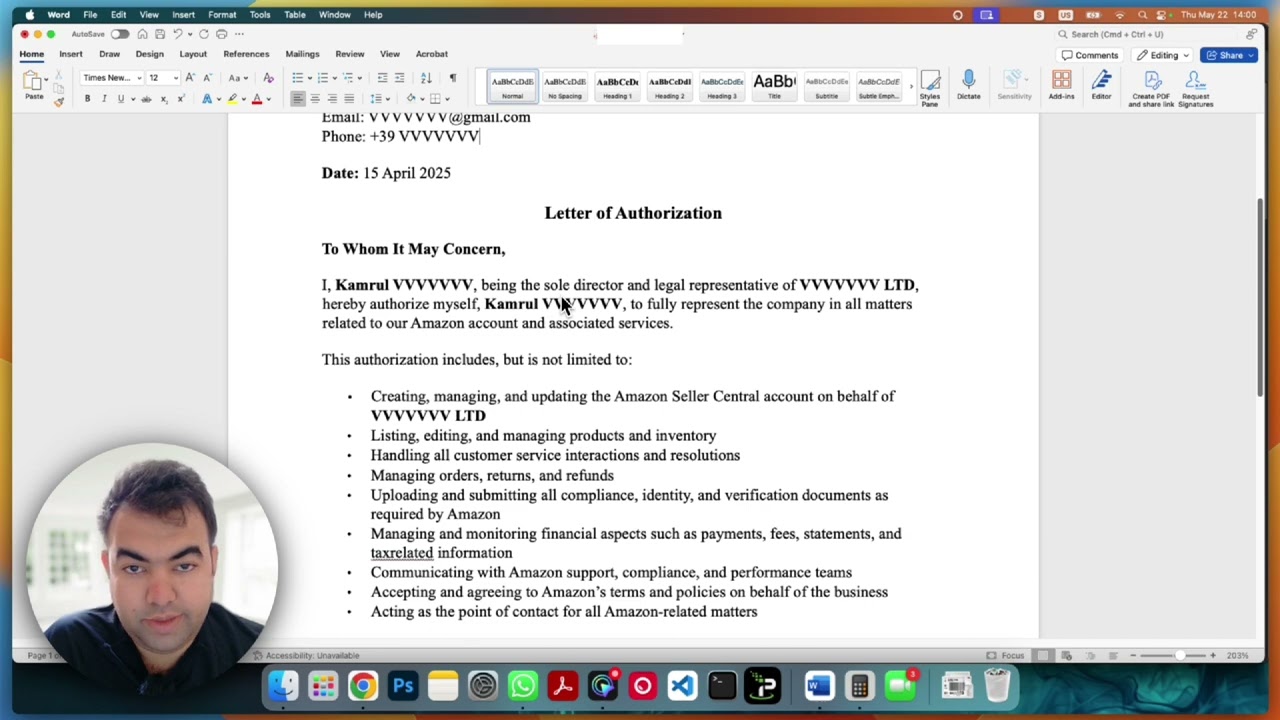Viewport: 1280px width, 720px height.
Task: Toggle show paragraph marks pilcrow
Action: pos(452,78)
